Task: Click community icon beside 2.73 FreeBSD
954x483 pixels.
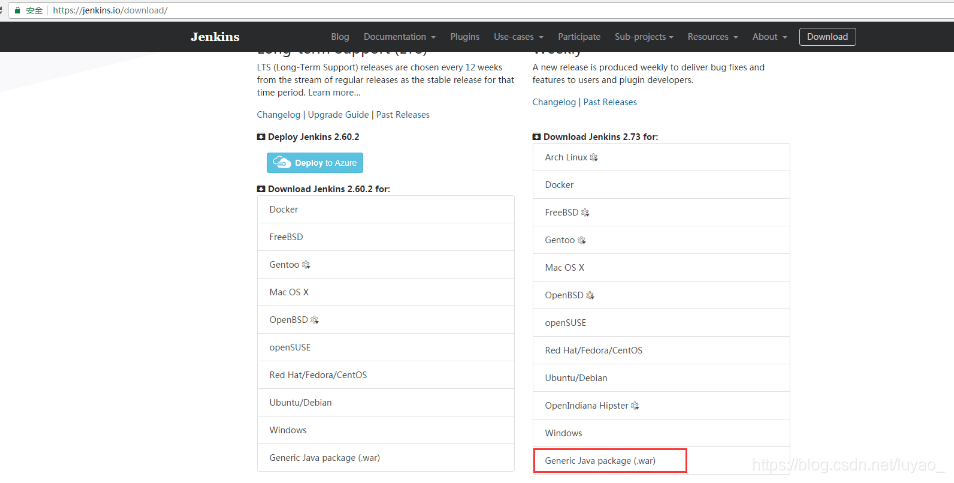Action: click(x=585, y=212)
